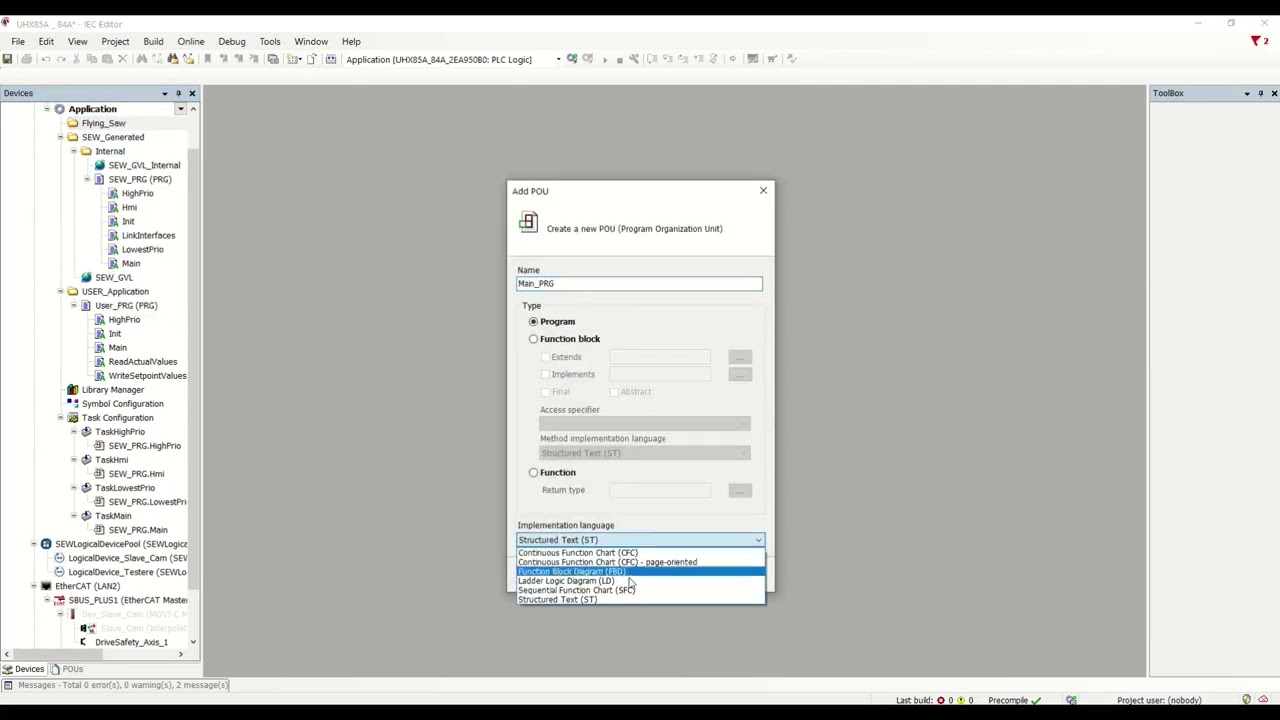Switch to the POUs tab
Image resolution: width=1280 pixels, height=720 pixels.
click(66, 669)
